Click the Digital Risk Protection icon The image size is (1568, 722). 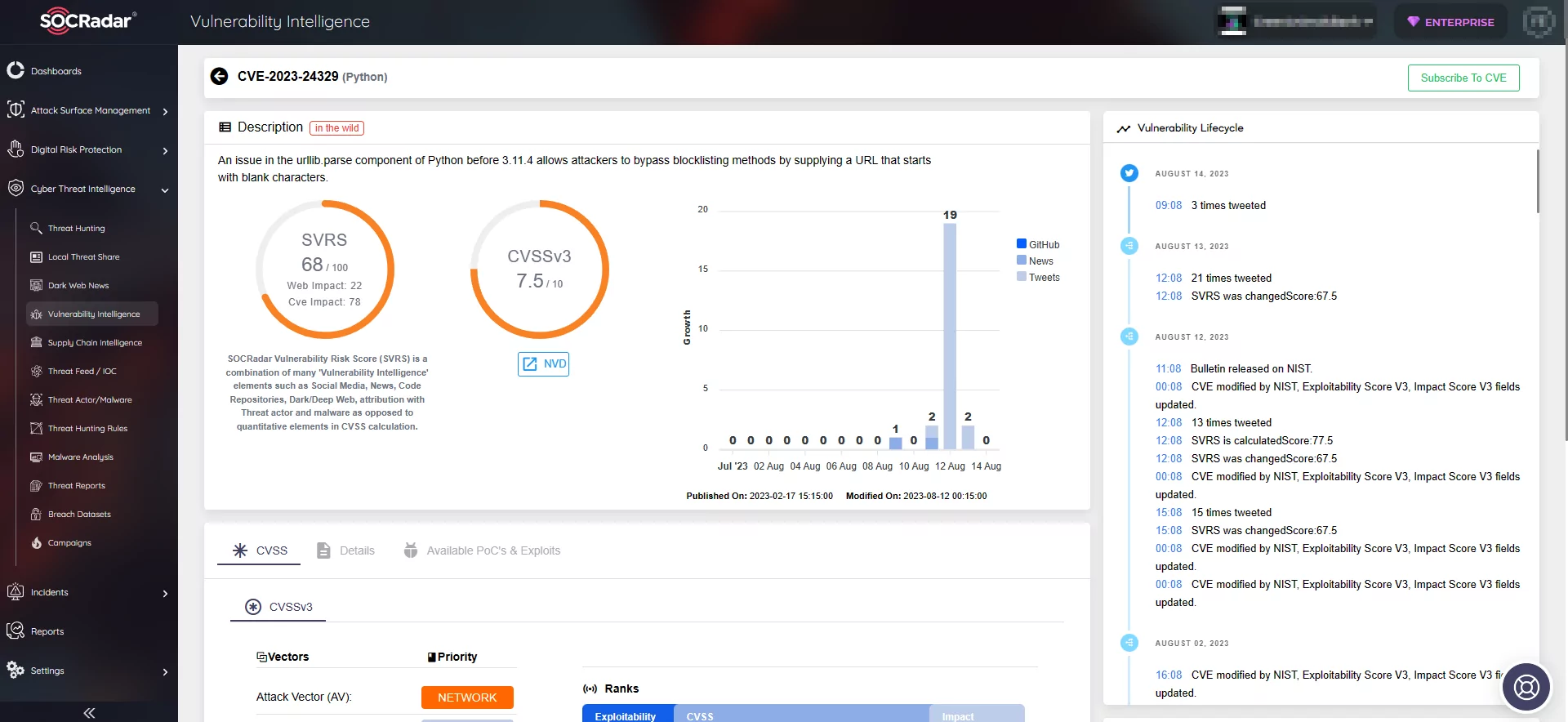(16, 149)
